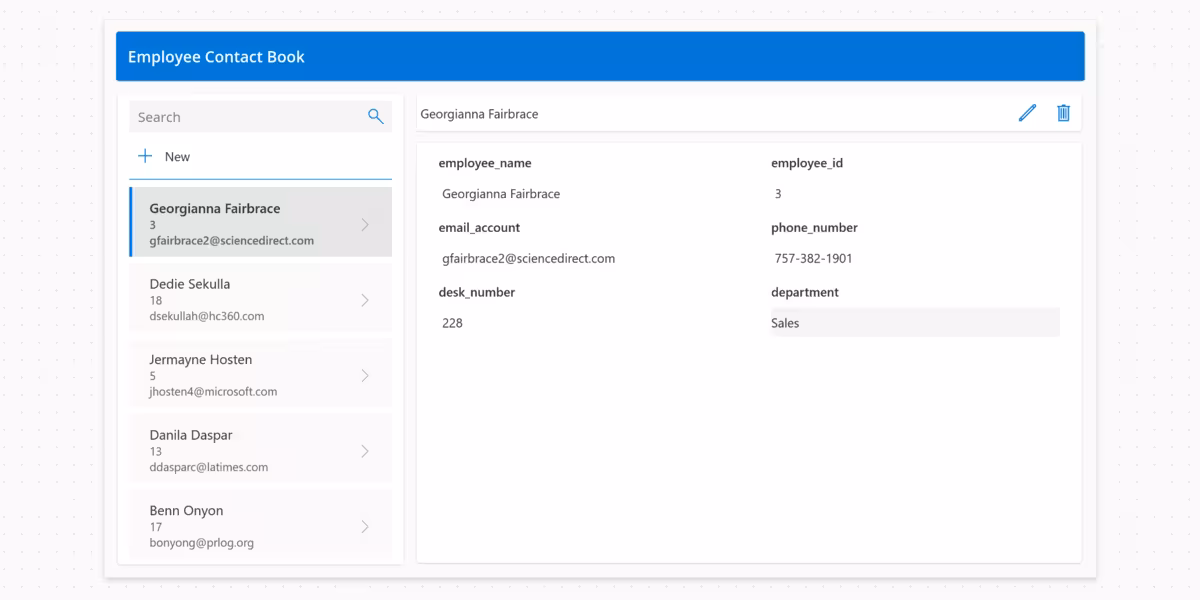This screenshot has width=1200, height=600.
Task: Expand Jermayne Hosten's detail chevron
Action: [365, 374]
